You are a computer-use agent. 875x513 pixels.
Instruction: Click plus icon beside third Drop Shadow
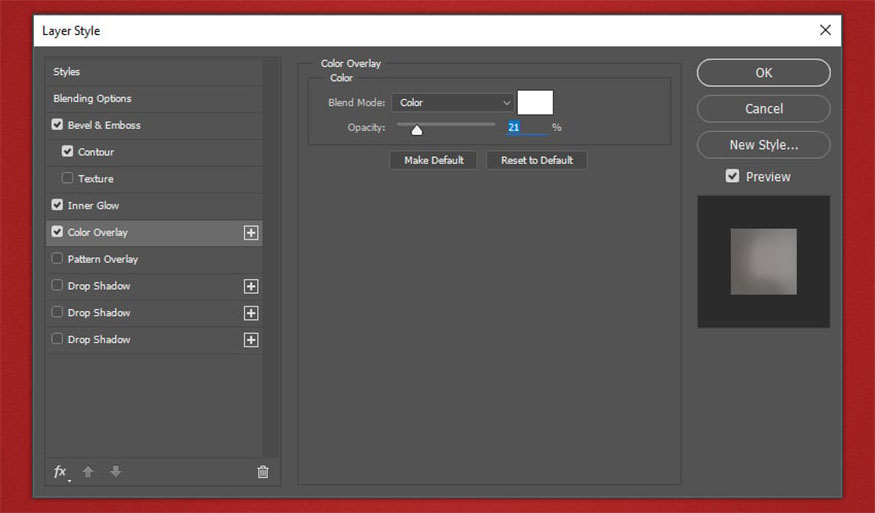(251, 340)
